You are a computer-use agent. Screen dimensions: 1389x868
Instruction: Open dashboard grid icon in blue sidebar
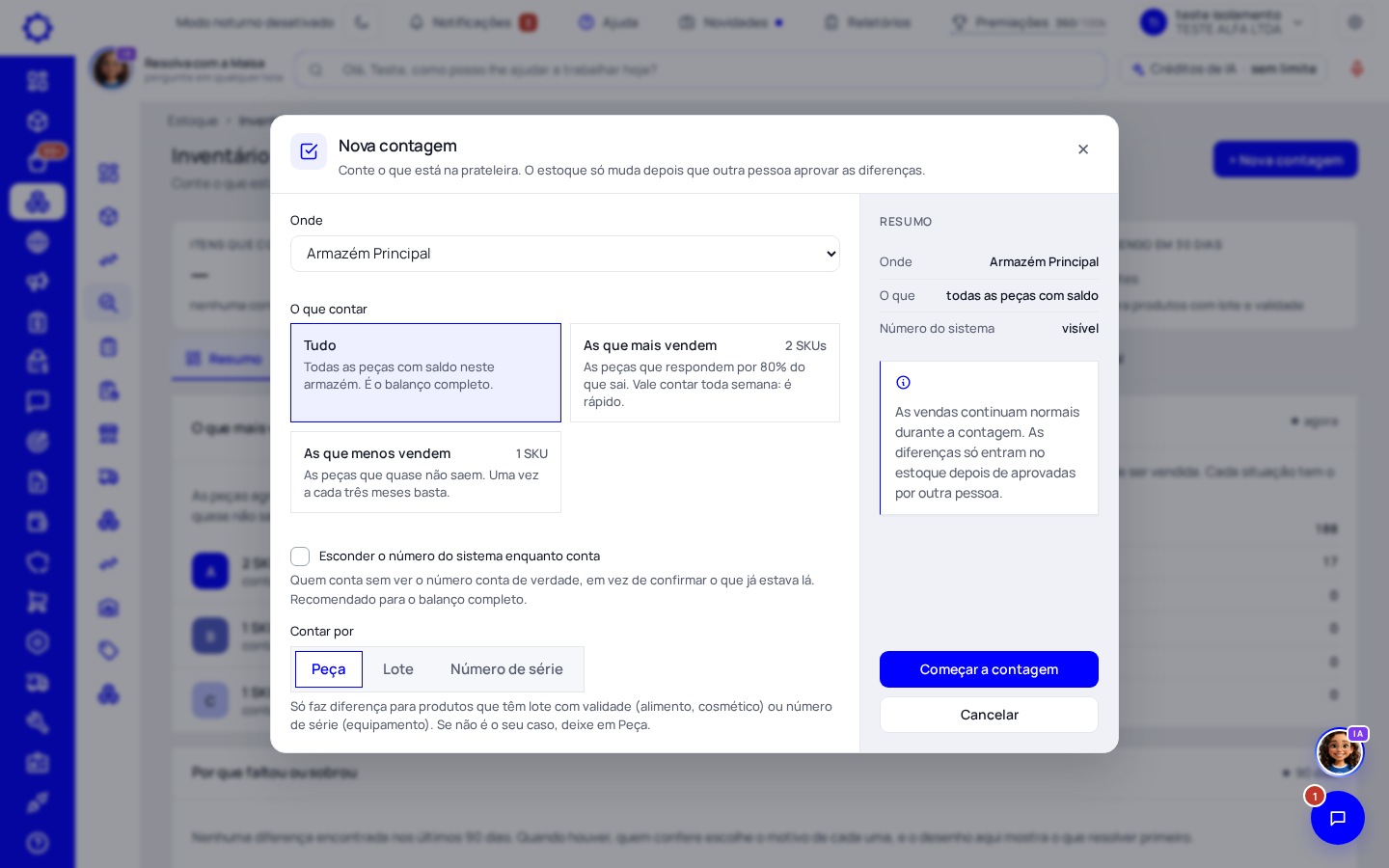click(x=38, y=81)
